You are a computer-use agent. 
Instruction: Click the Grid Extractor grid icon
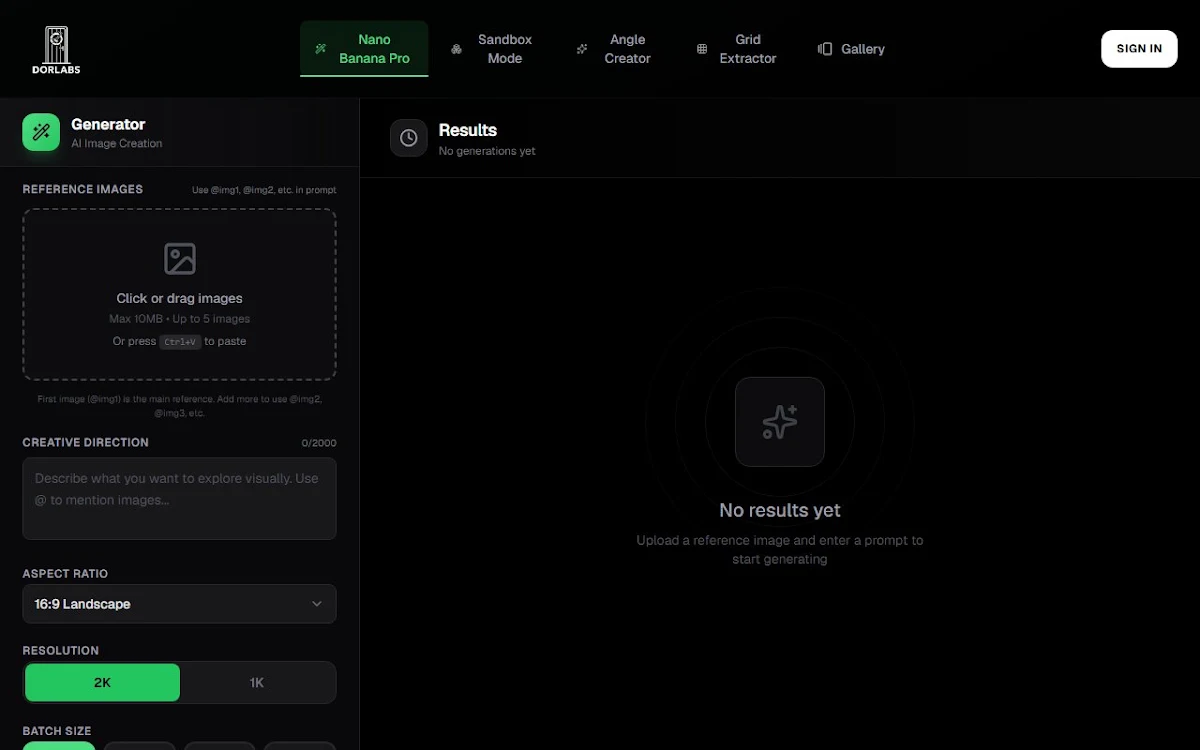coord(702,49)
